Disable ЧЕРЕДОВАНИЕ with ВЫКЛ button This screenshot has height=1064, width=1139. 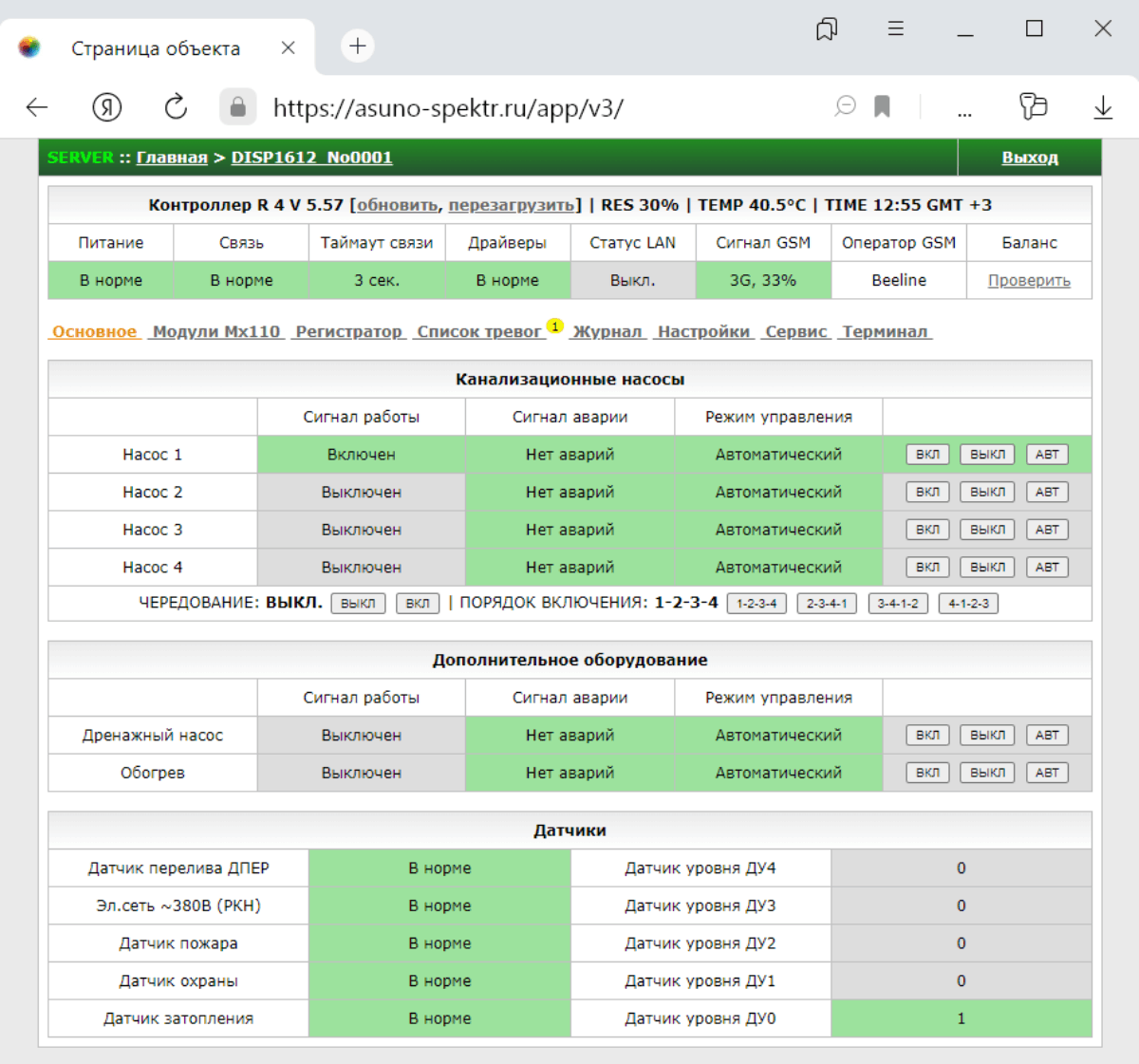[x=358, y=604]
